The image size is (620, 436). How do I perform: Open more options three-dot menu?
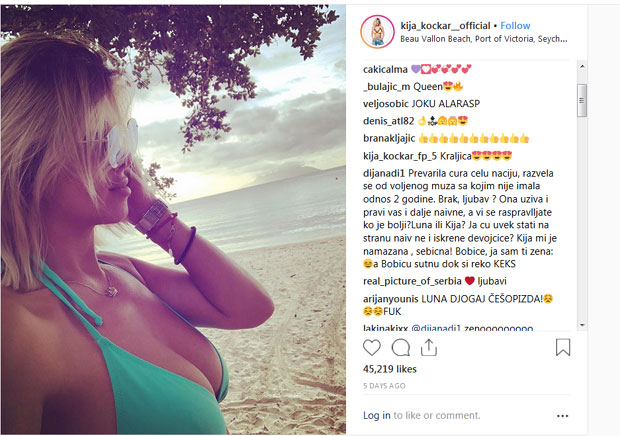click(x=562, y=416)
